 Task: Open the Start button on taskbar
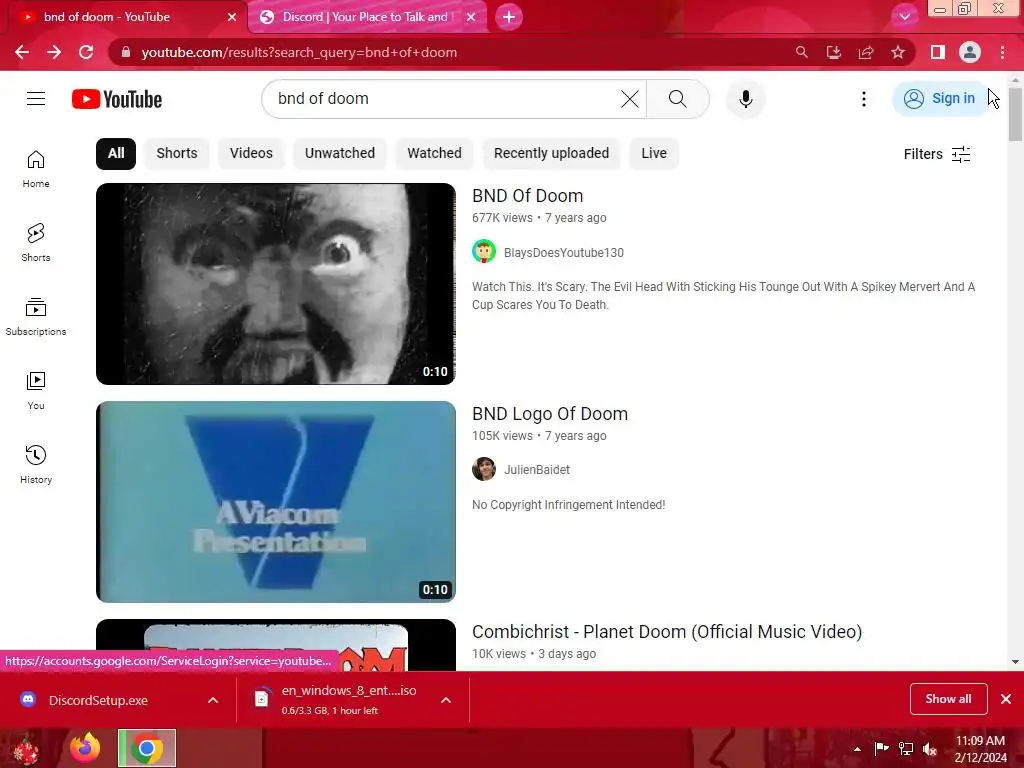pos(27,748)
